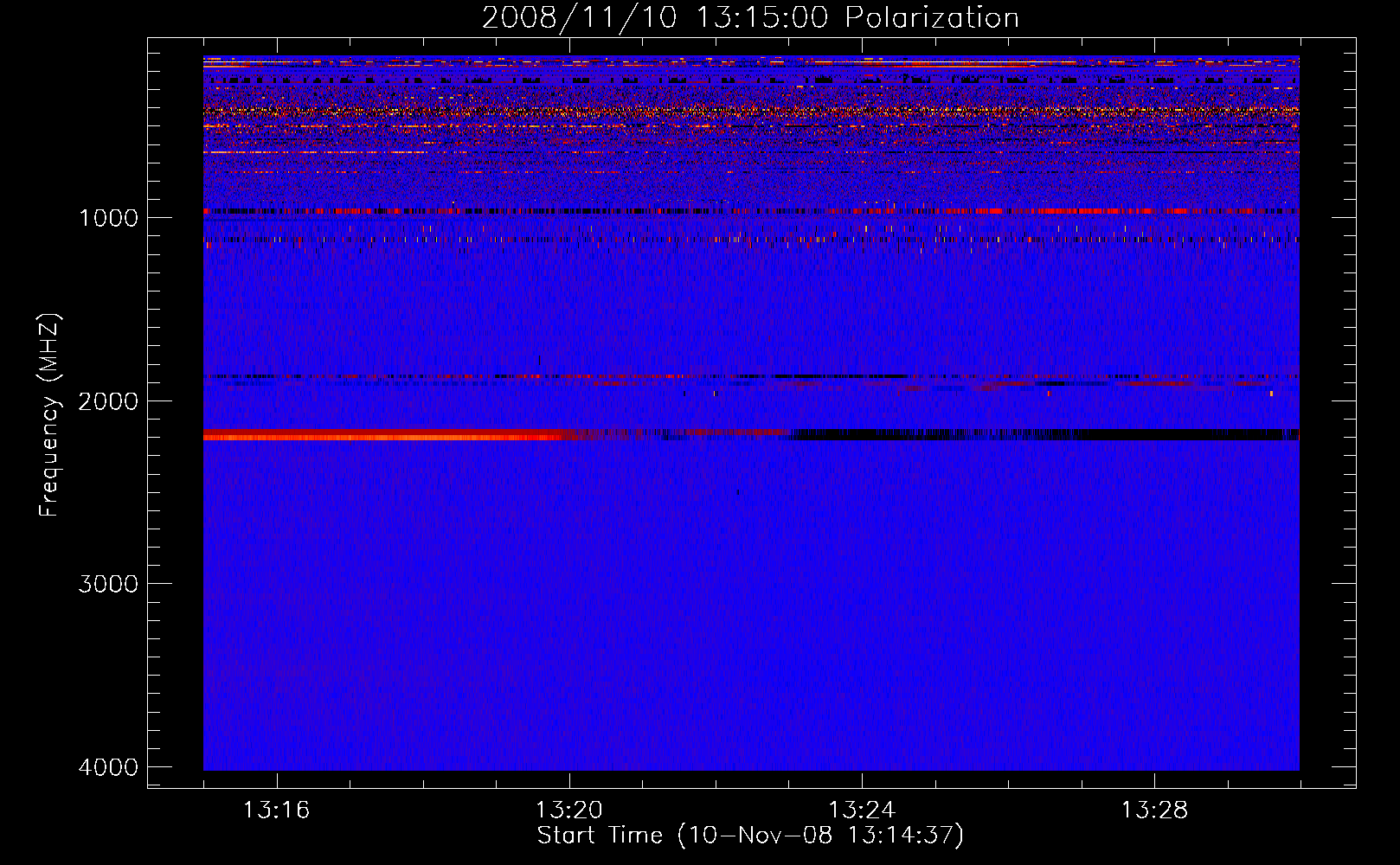Image resolution: width=1400 pixels, height=865 pixels.
Task: Click the 13:16 time tick label
Action: 276,811
